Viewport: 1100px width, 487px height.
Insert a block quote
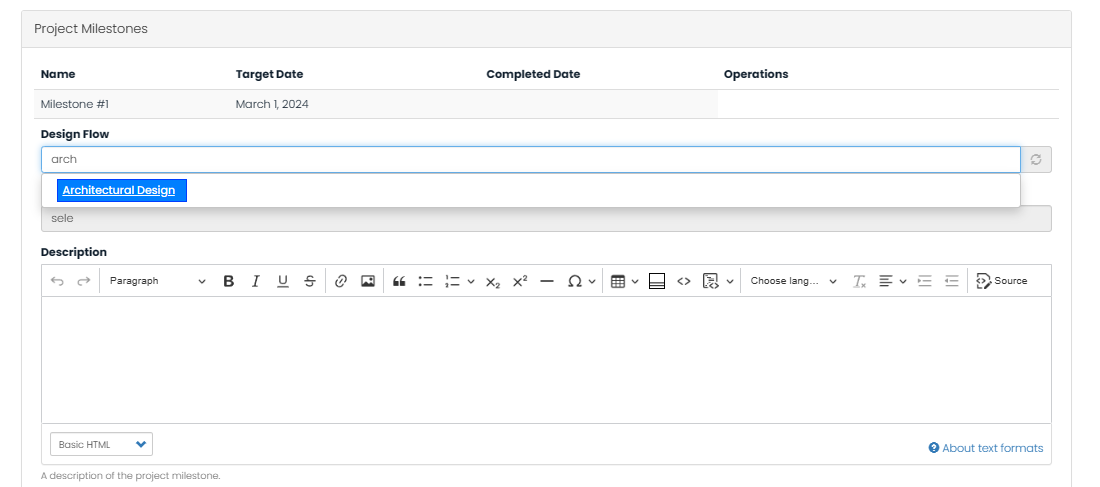[399, 281]
